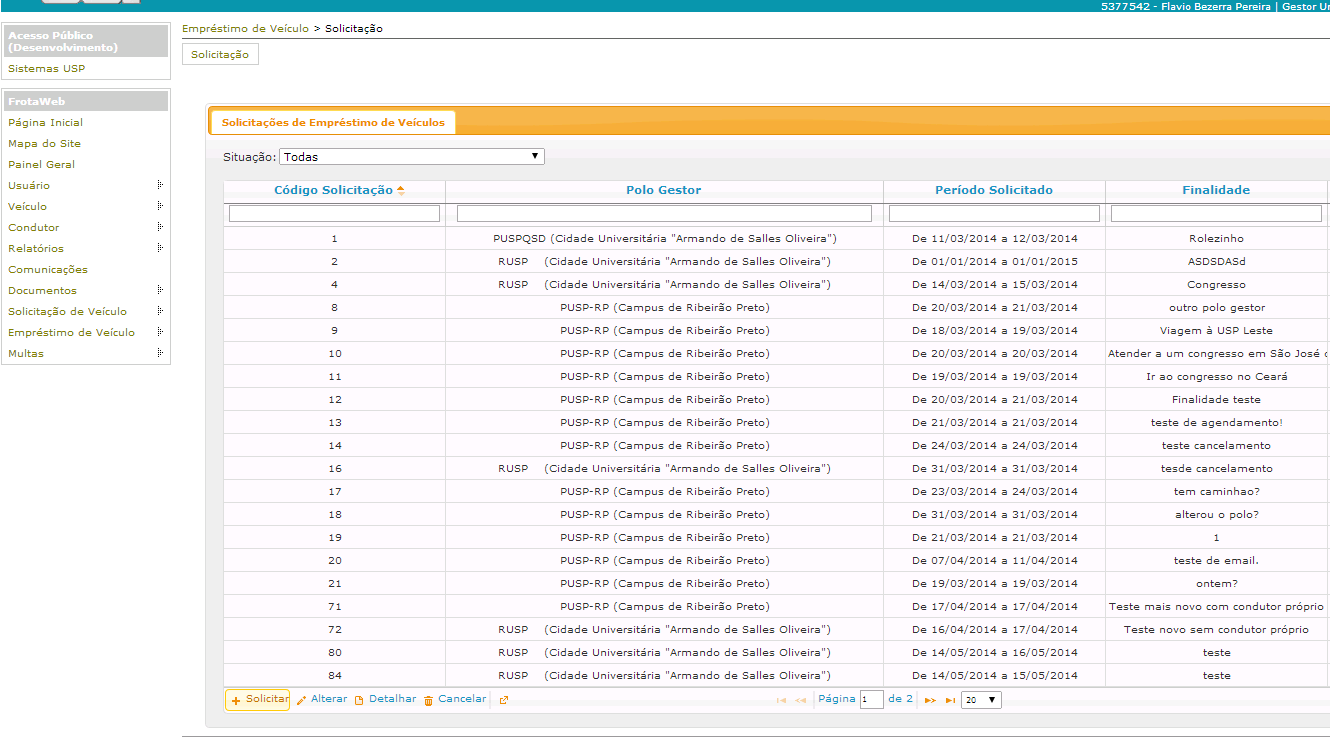Image resolution: width=1330 pixels, height=737 pixels.
Task: Open Comunicações in sidebar
Action: [x=47, y=270]
